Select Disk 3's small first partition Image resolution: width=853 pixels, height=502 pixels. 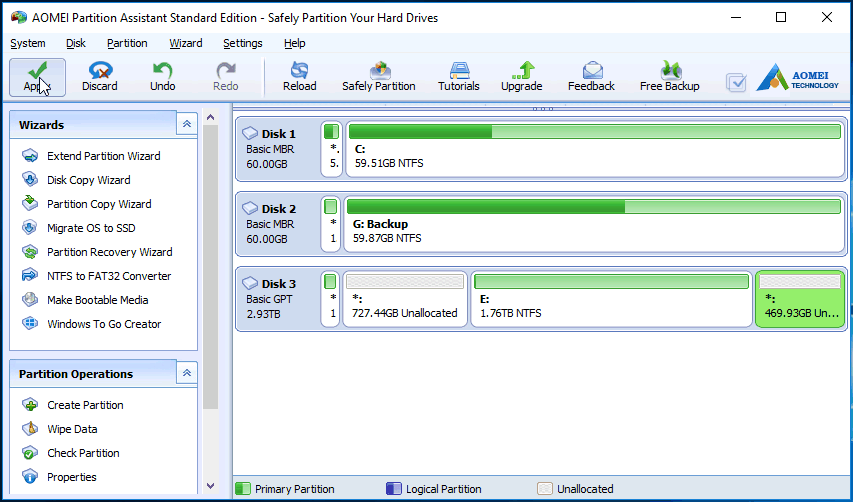point(331,299)
